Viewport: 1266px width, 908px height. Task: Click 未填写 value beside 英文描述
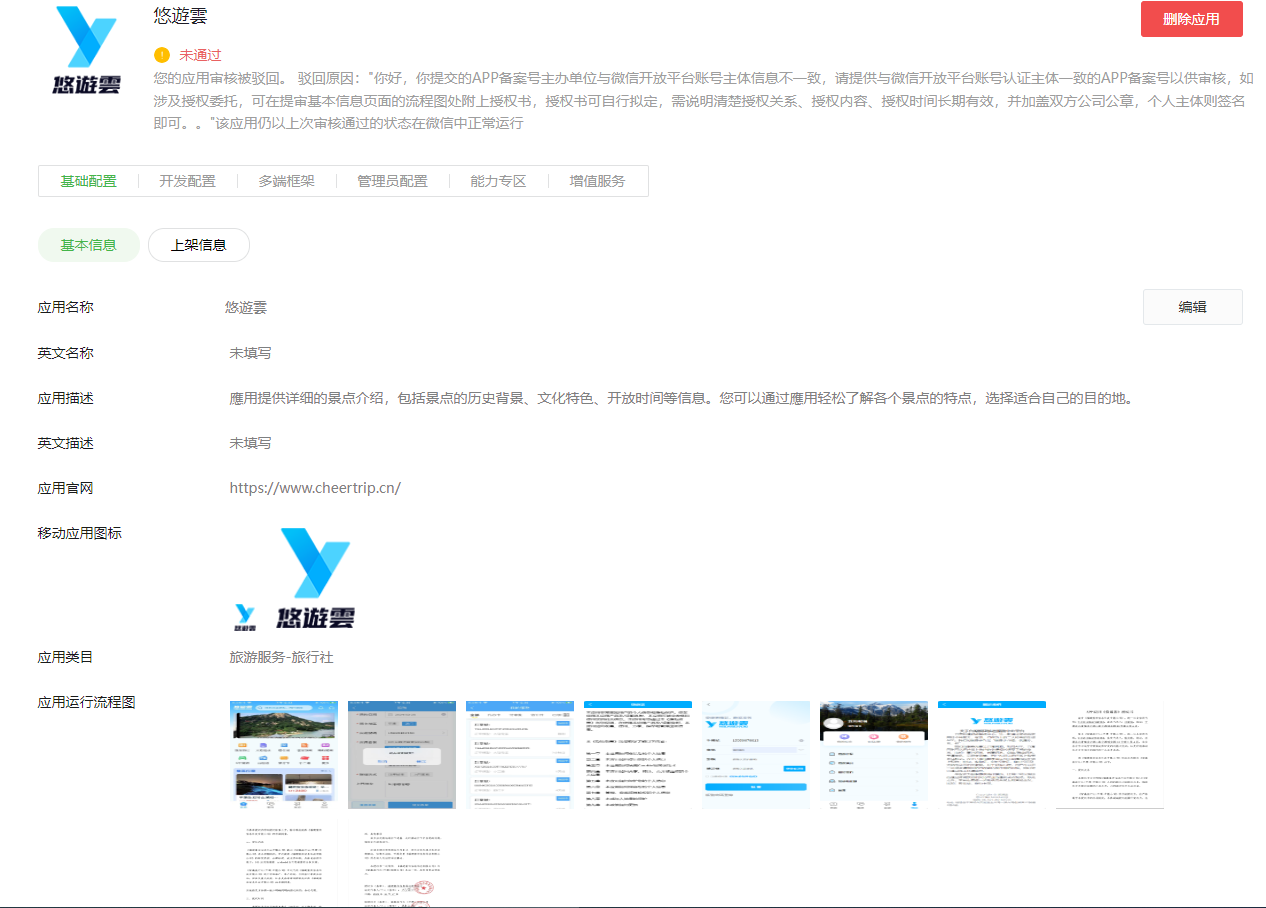point(250,443)
